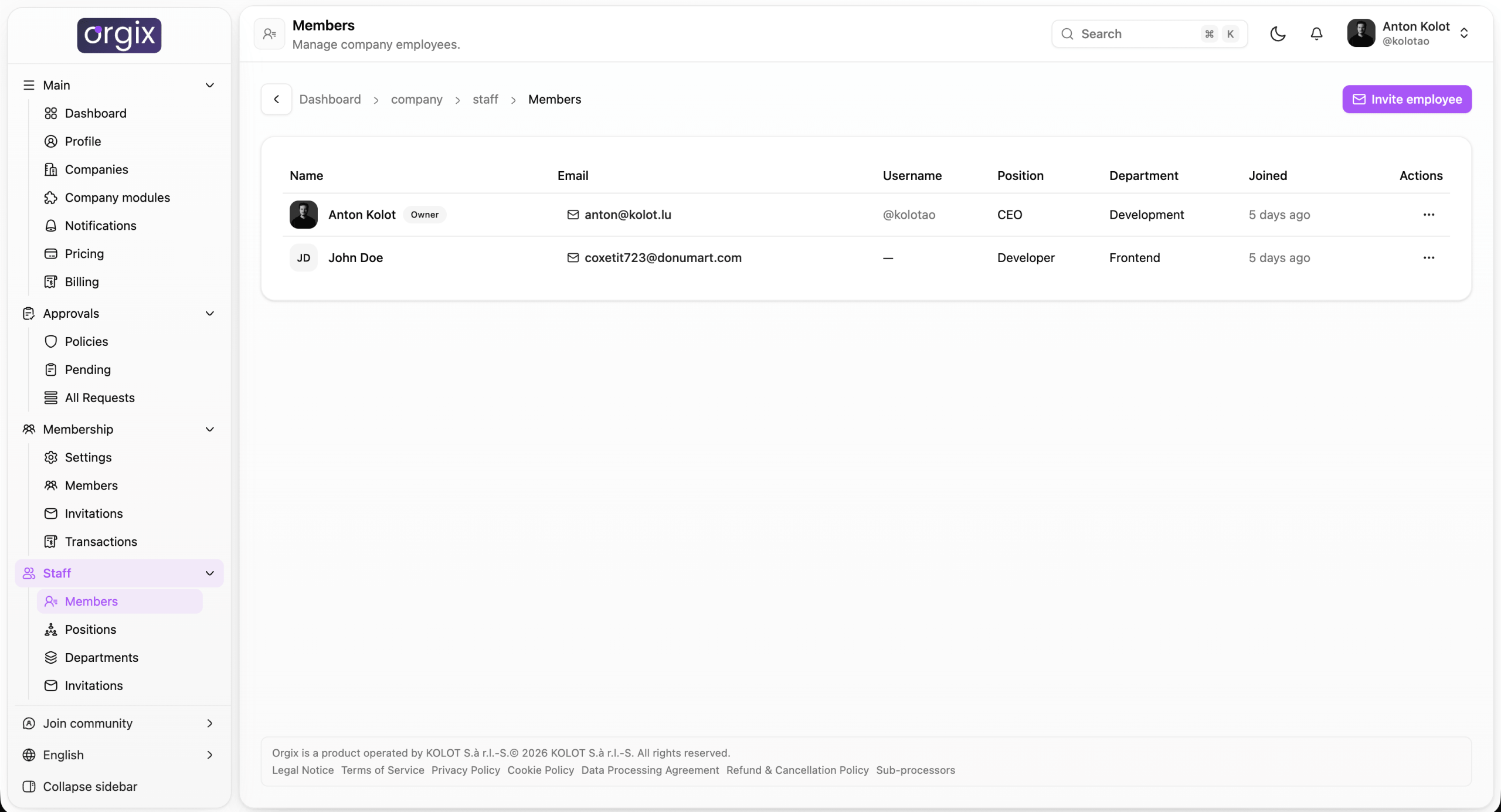
Task: Click the Invite employee button
Action: [x=1407, y=99]
